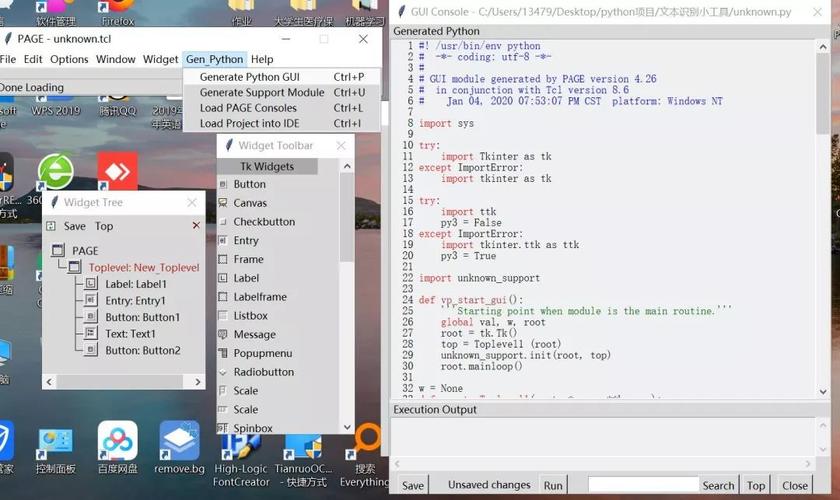840x500 pixels.
Task: Select Entry: Entry1 in Widget Tree
Action: [135, 301]
